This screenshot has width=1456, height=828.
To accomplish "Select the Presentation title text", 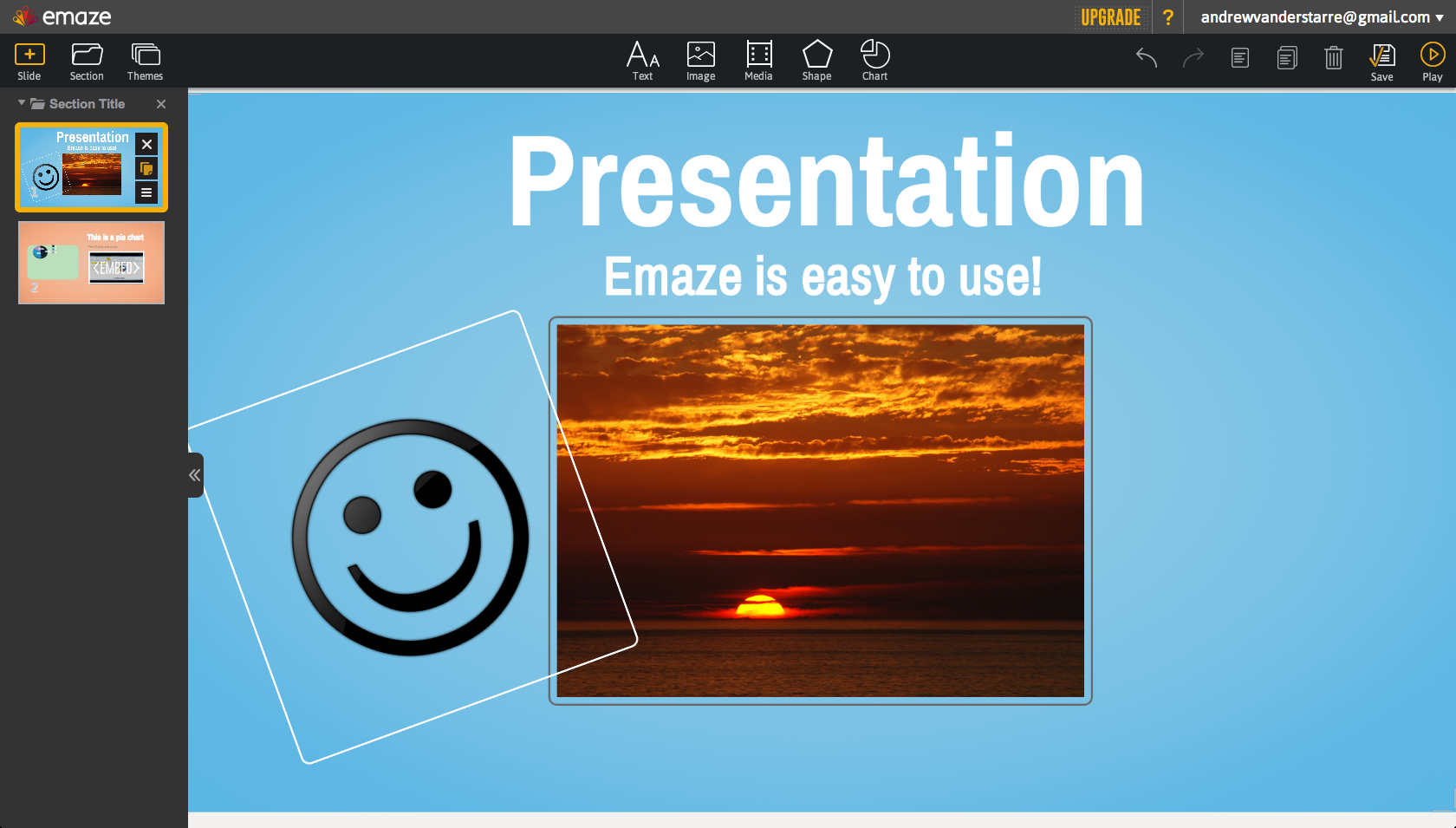I will [827, 182].
